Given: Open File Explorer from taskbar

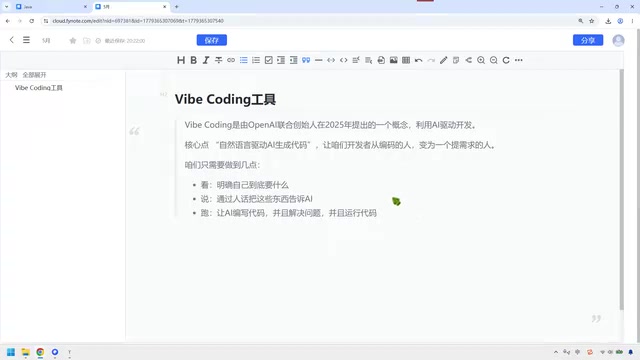Looking at the screenshot, I should point(26,352).
